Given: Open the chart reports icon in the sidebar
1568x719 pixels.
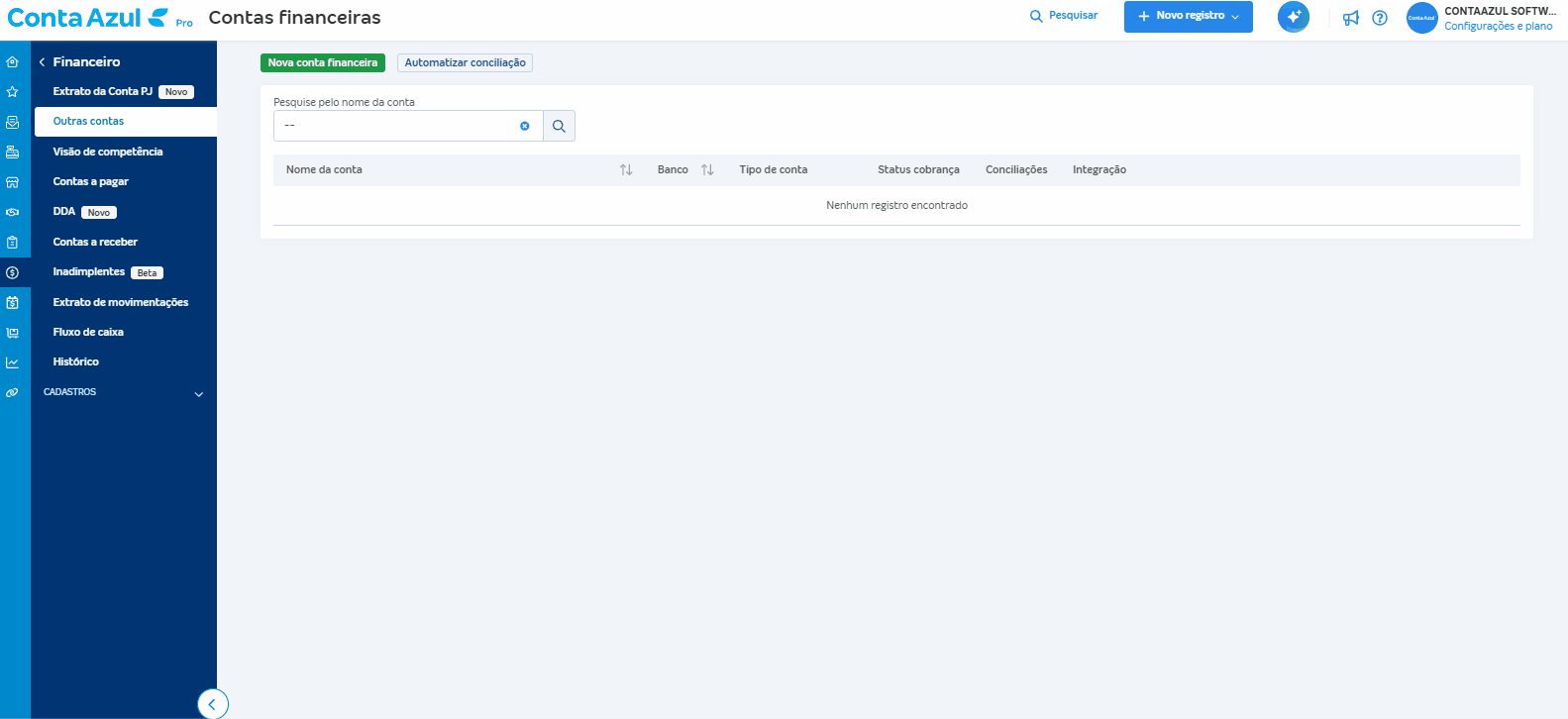Looking at the screenshot, I should [x=12, y=362].
